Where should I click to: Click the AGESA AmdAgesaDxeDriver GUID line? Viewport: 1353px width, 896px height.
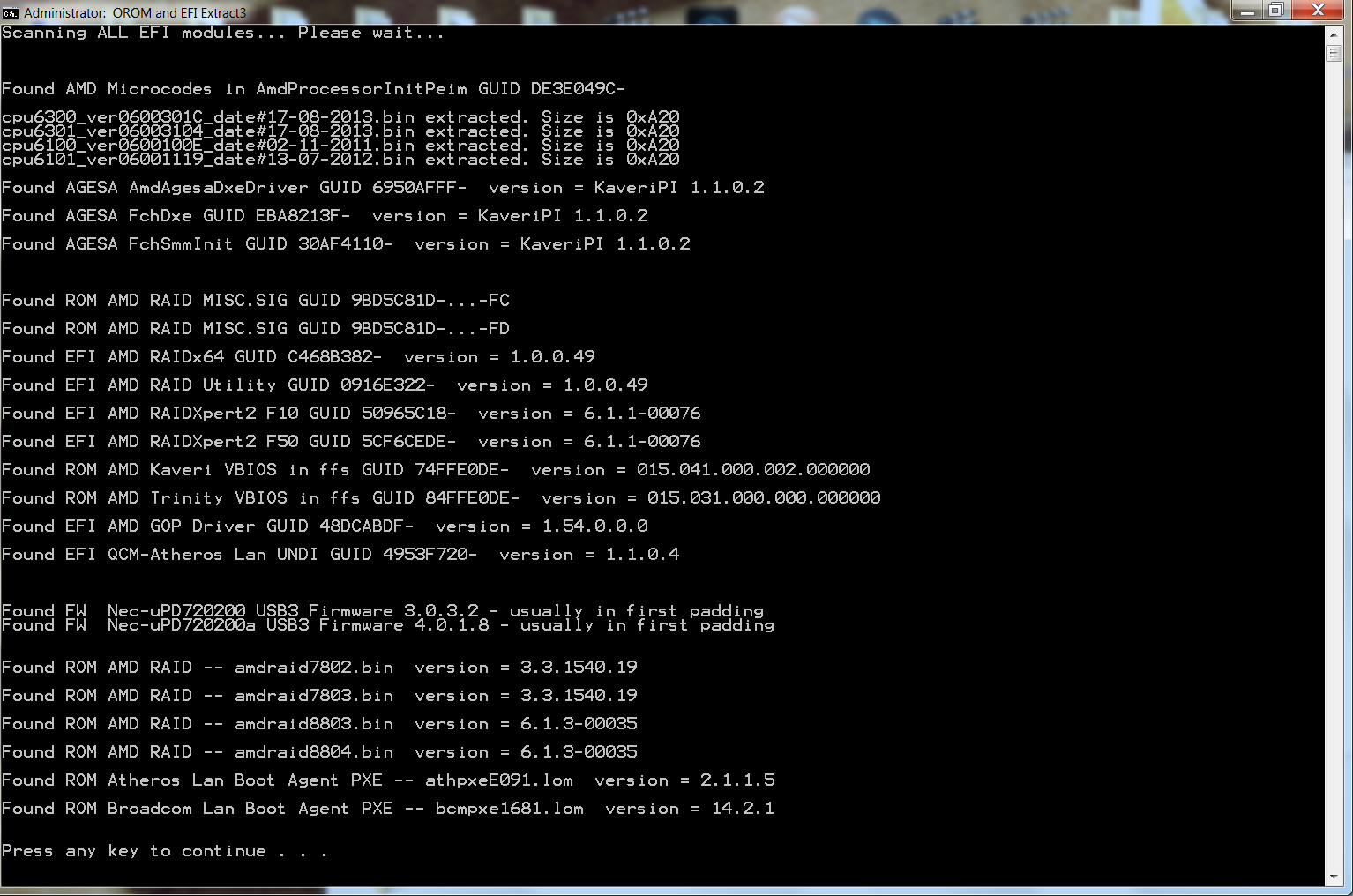383,188
